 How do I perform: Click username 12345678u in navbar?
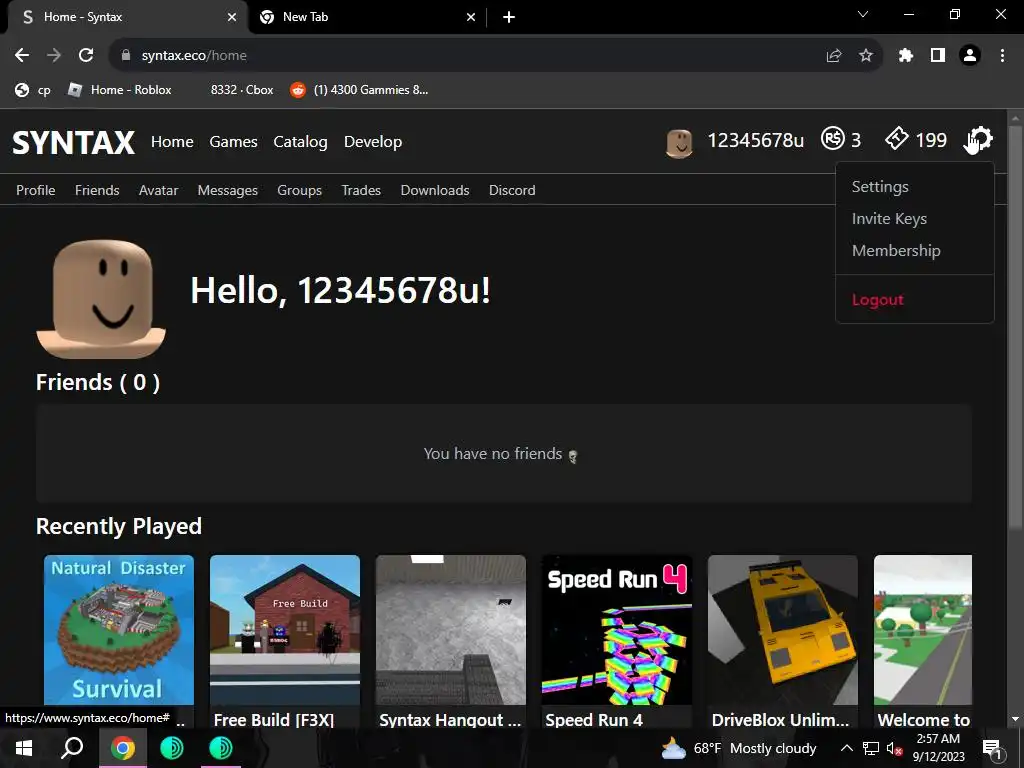click(x=756, y=140)
